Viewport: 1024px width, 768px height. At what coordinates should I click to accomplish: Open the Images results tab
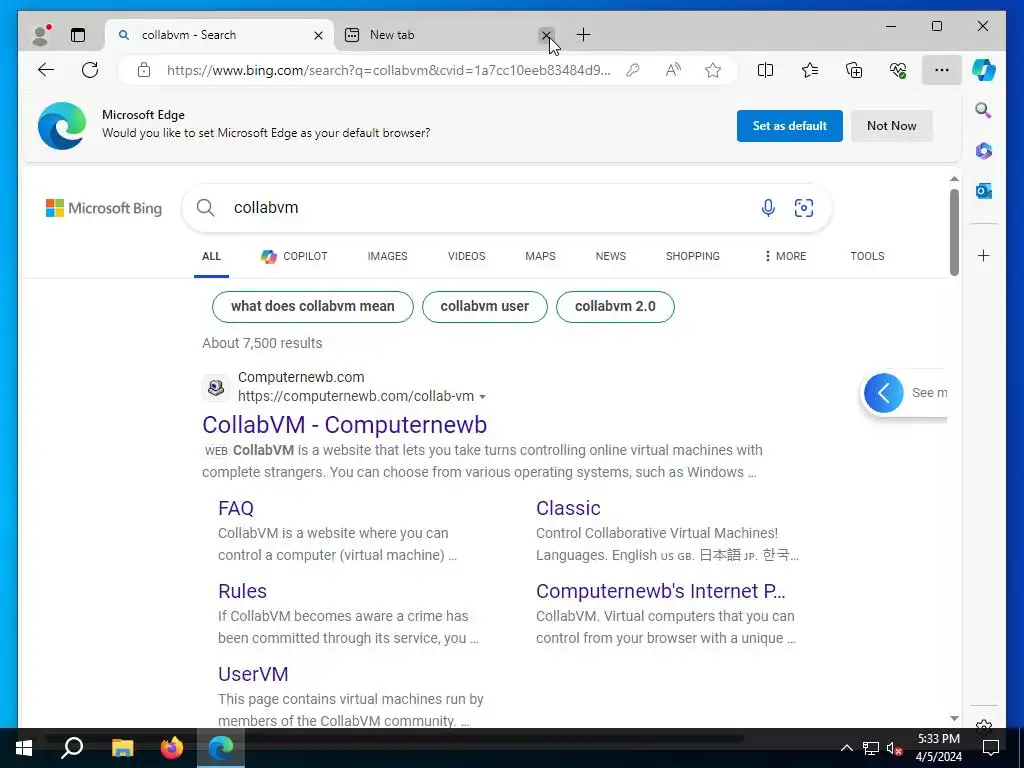pyautogui.click(x=387, y=256)
